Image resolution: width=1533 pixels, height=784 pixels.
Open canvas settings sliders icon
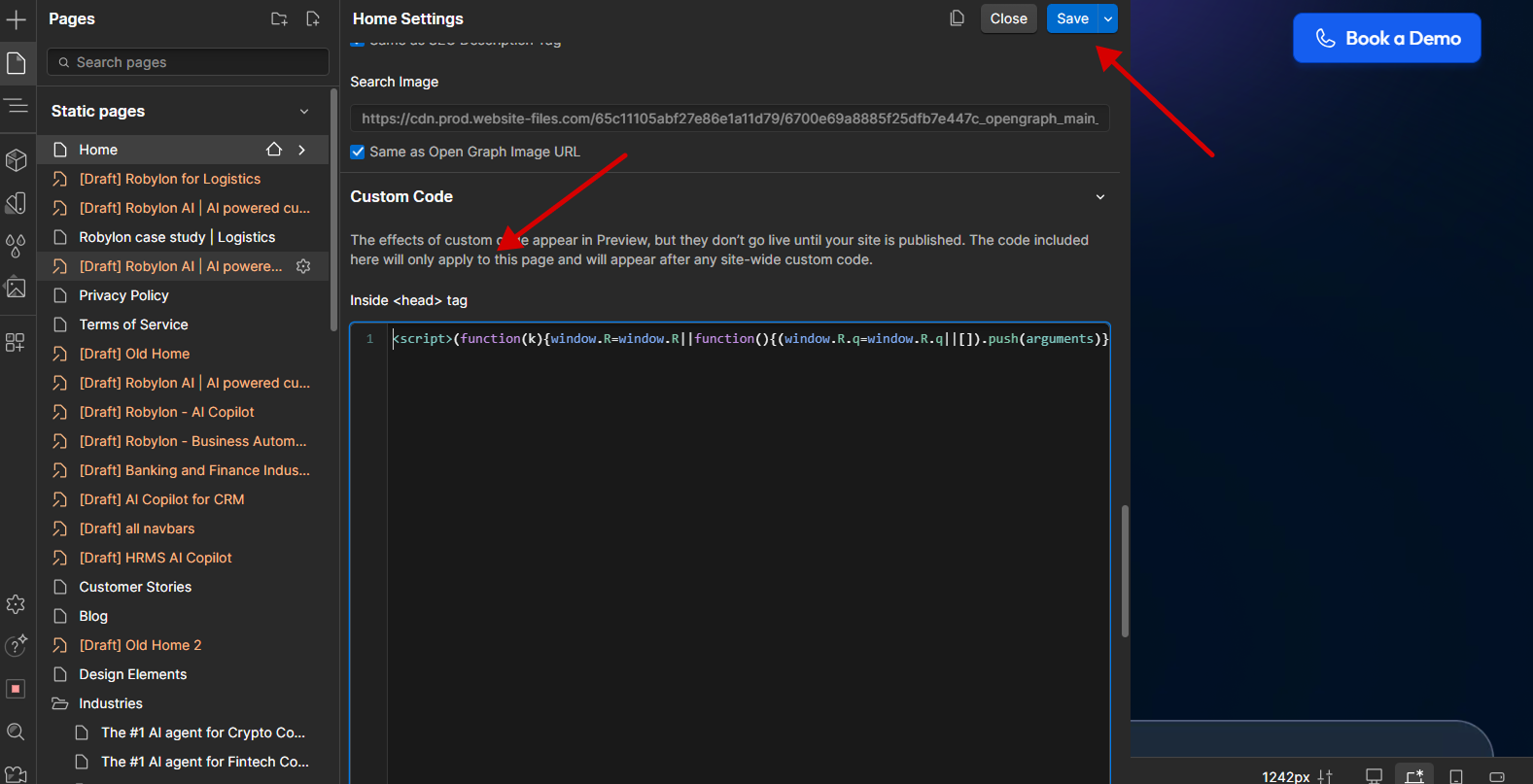[1325, 776]
